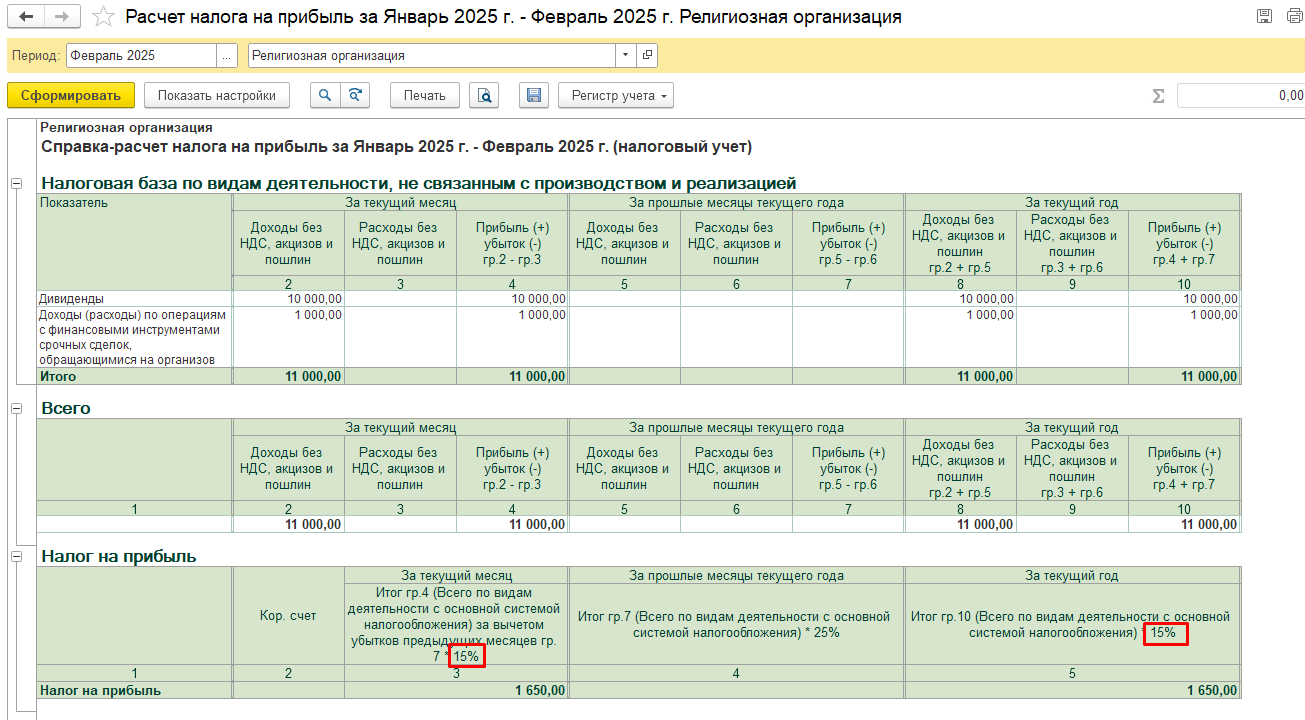This screenshot has height=720, width=1305.
Task: Open the find magnifier in report toolbar
Action: coord(325,96)
